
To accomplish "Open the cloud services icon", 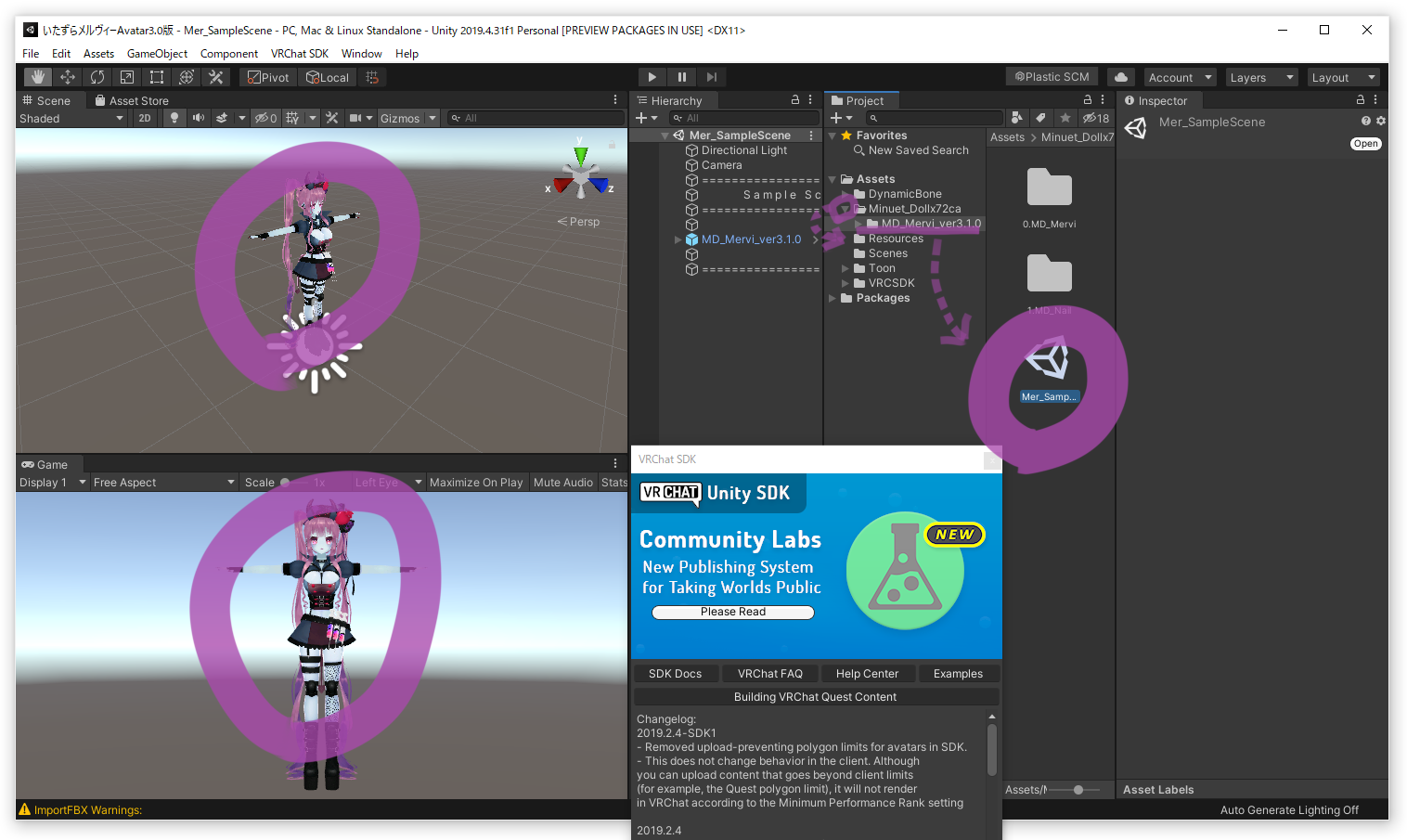I will pyautogui.click(x=1121, y=77).
